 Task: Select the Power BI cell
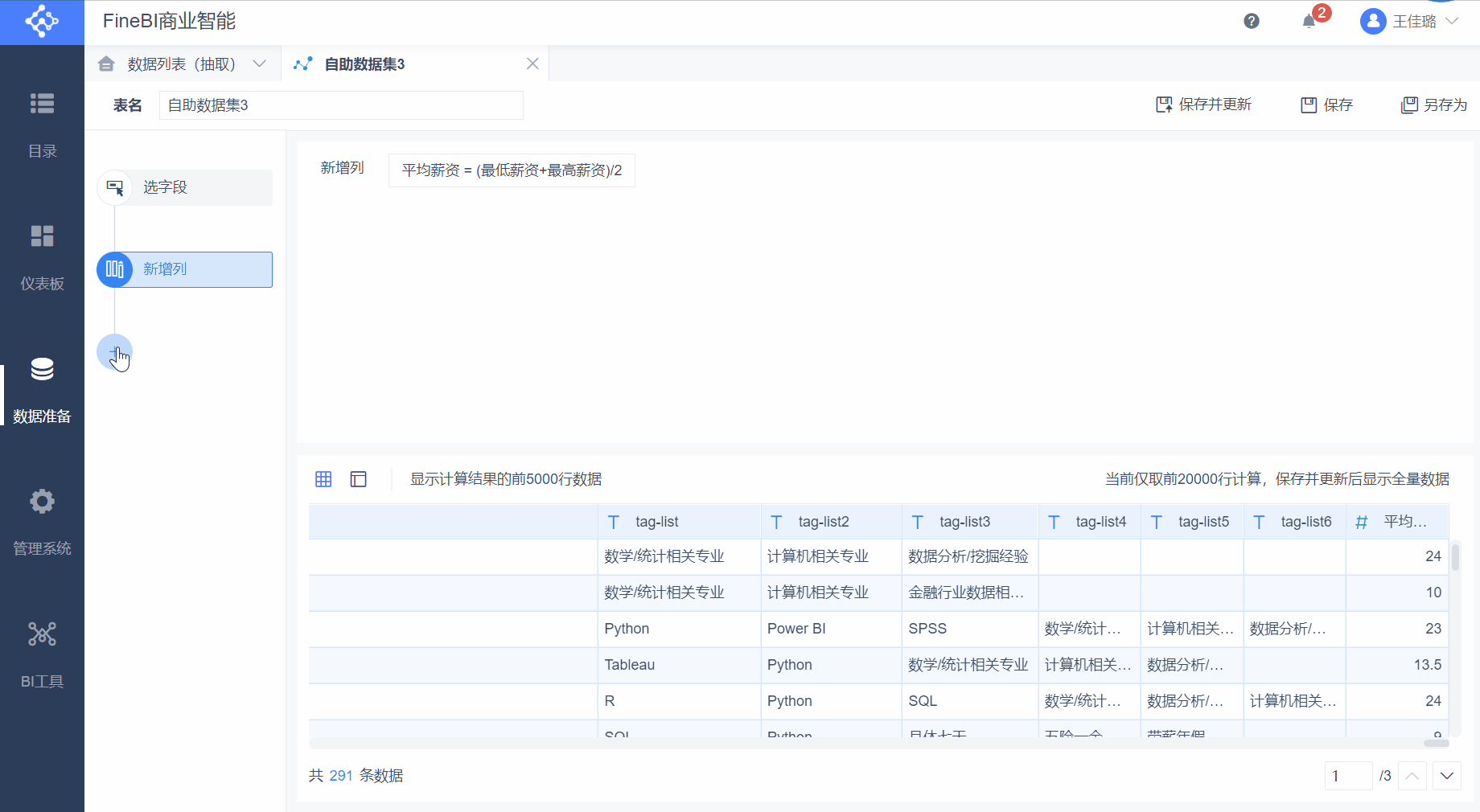pyautogui.click(x=831, y=629)
